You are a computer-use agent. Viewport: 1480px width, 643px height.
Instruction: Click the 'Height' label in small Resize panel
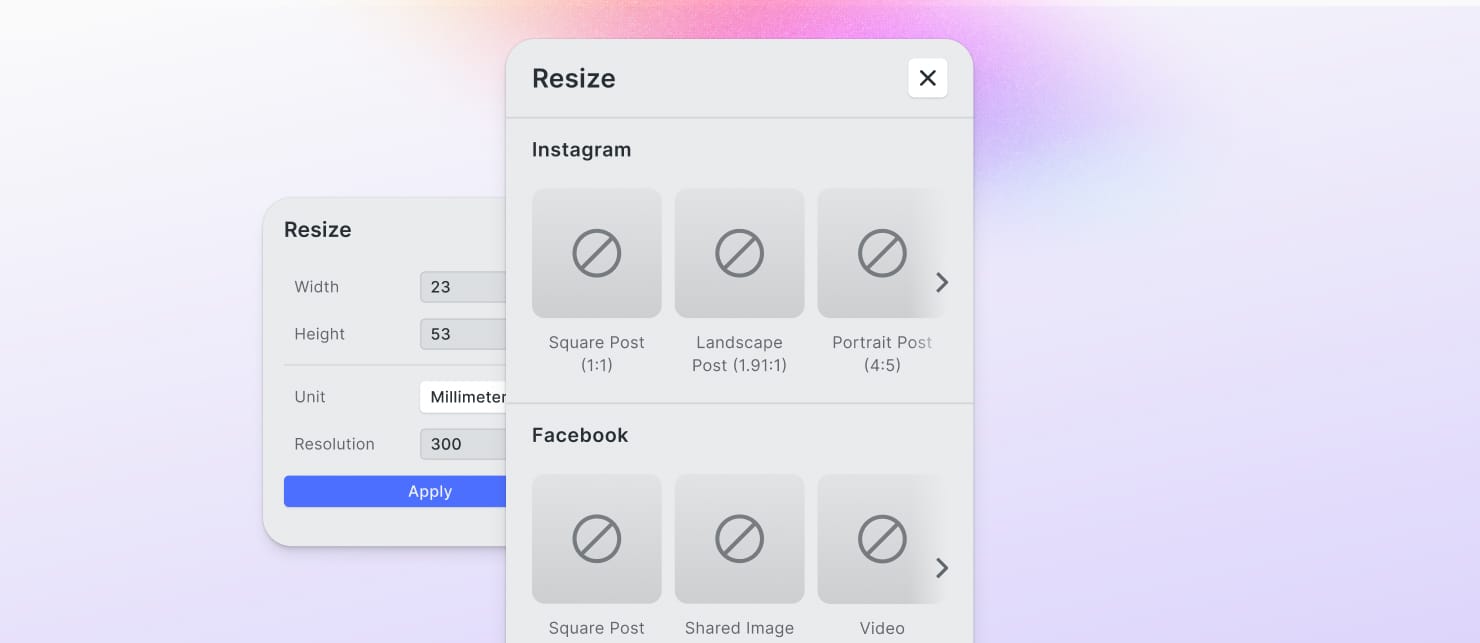(x=319, y=334)
